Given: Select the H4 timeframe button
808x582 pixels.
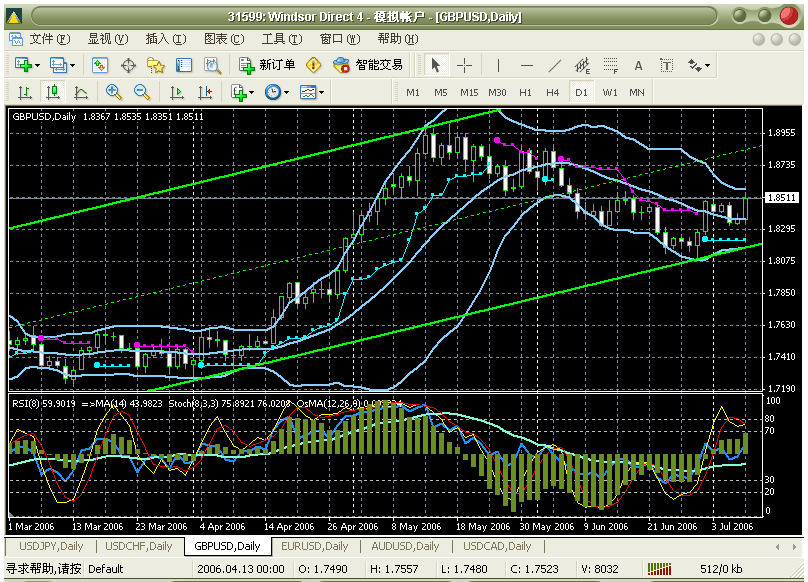Looking at the screenshot, I should pos(552,92).
